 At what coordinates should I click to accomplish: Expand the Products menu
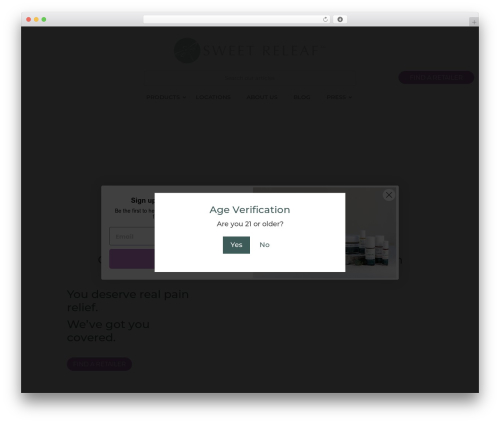tap(166, 97)
